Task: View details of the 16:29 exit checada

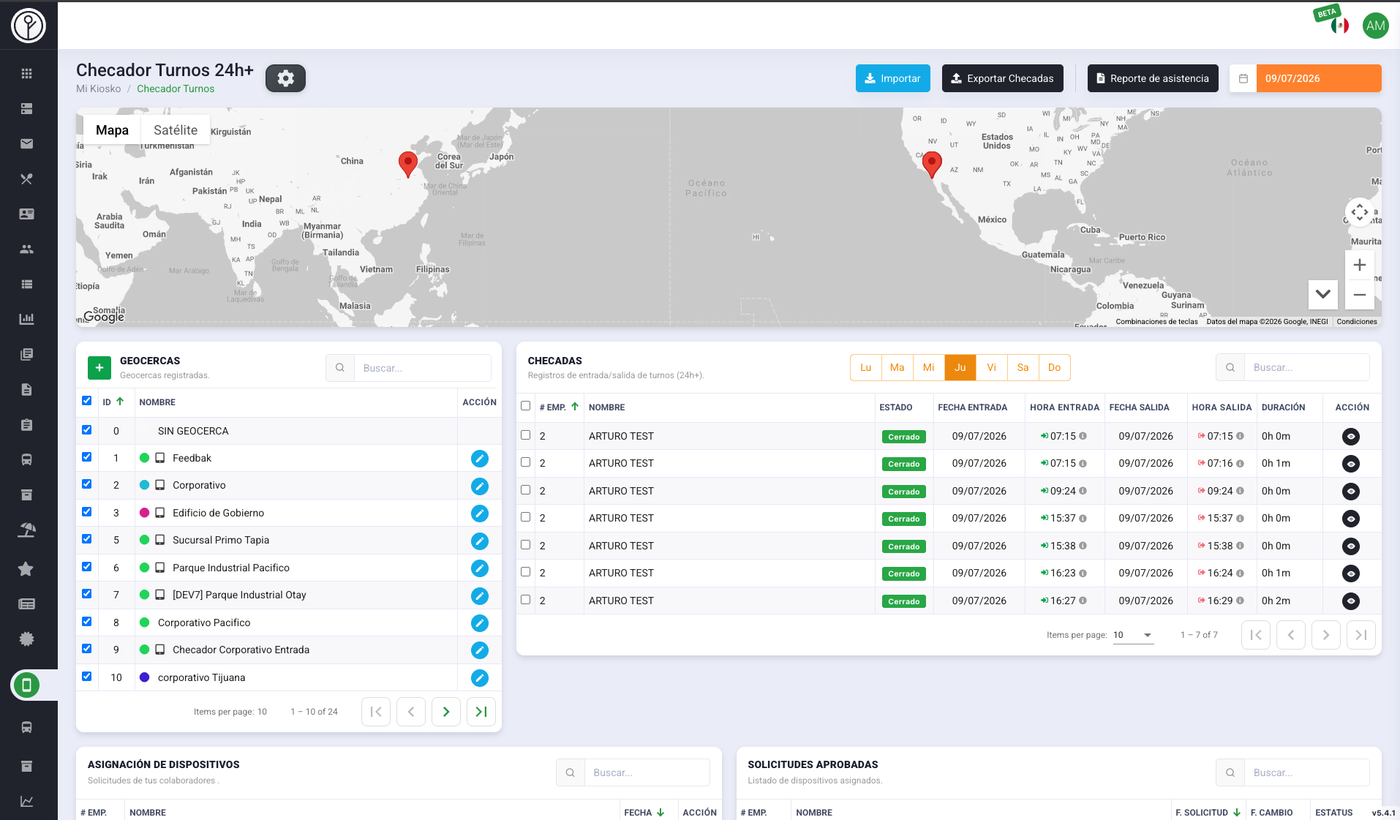Action: coord(1351,601)
